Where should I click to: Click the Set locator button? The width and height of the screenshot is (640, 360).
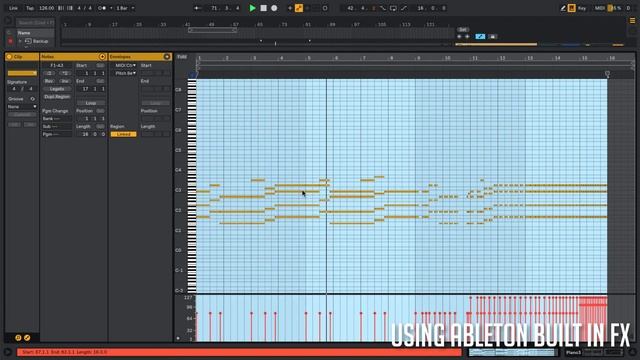click(x=462, y=30)
